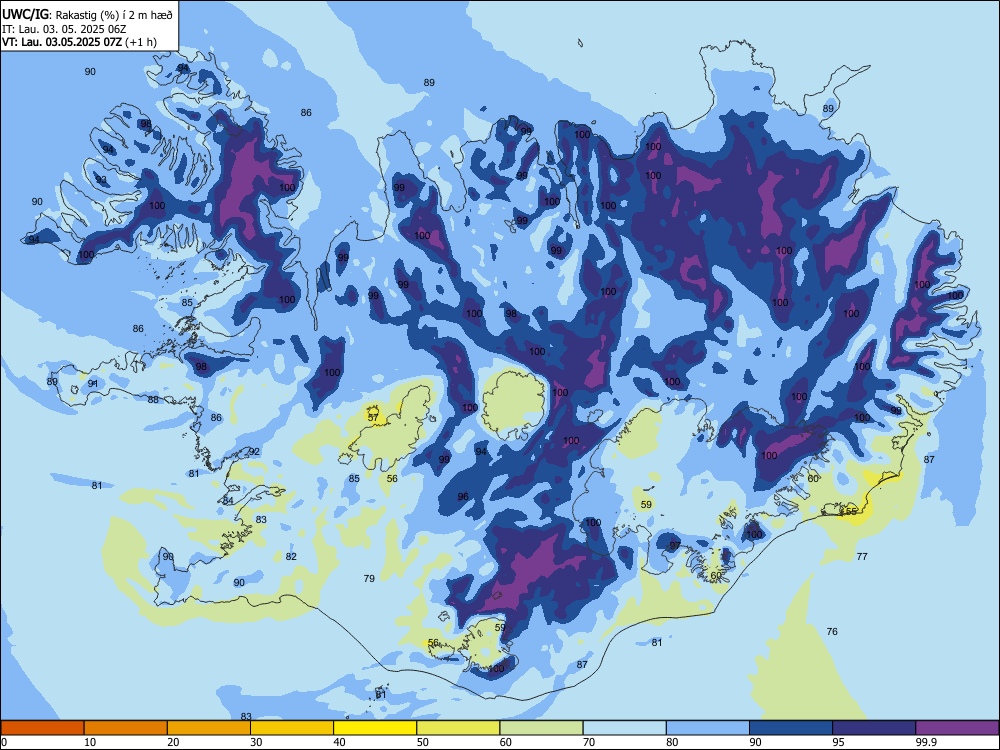Viewport: 1000px width, 750px height.
Task: Click the humidity value 97 on the map
Action: click(675, 546)
